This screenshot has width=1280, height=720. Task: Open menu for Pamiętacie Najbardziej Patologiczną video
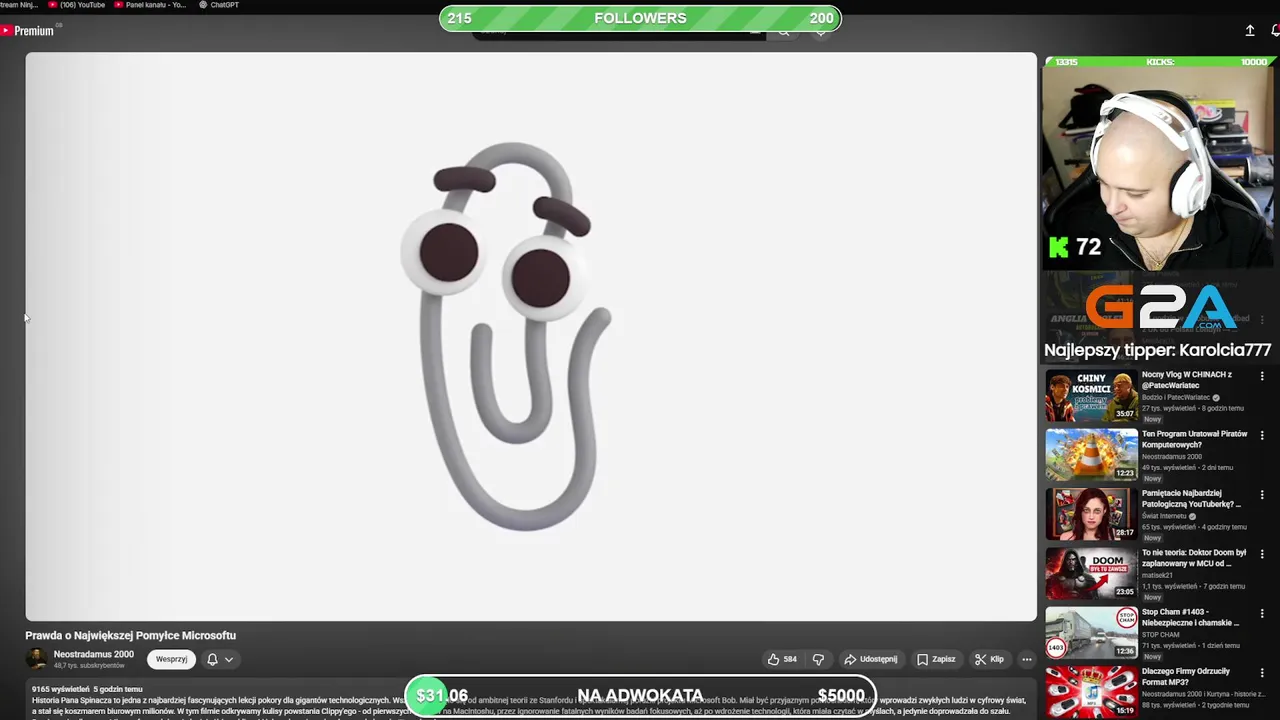[1262, 494]
